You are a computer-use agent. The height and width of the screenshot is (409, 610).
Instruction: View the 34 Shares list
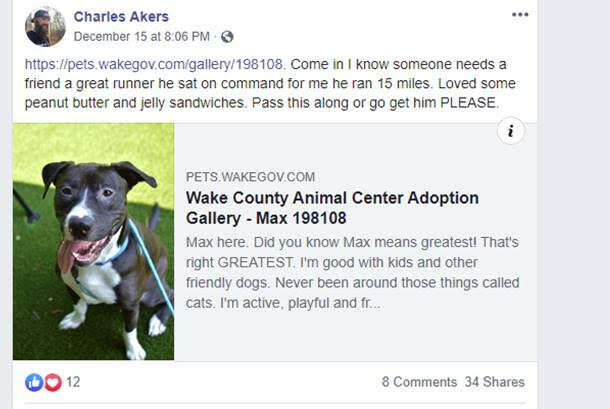pyautogui.click(x=494, y=382)
